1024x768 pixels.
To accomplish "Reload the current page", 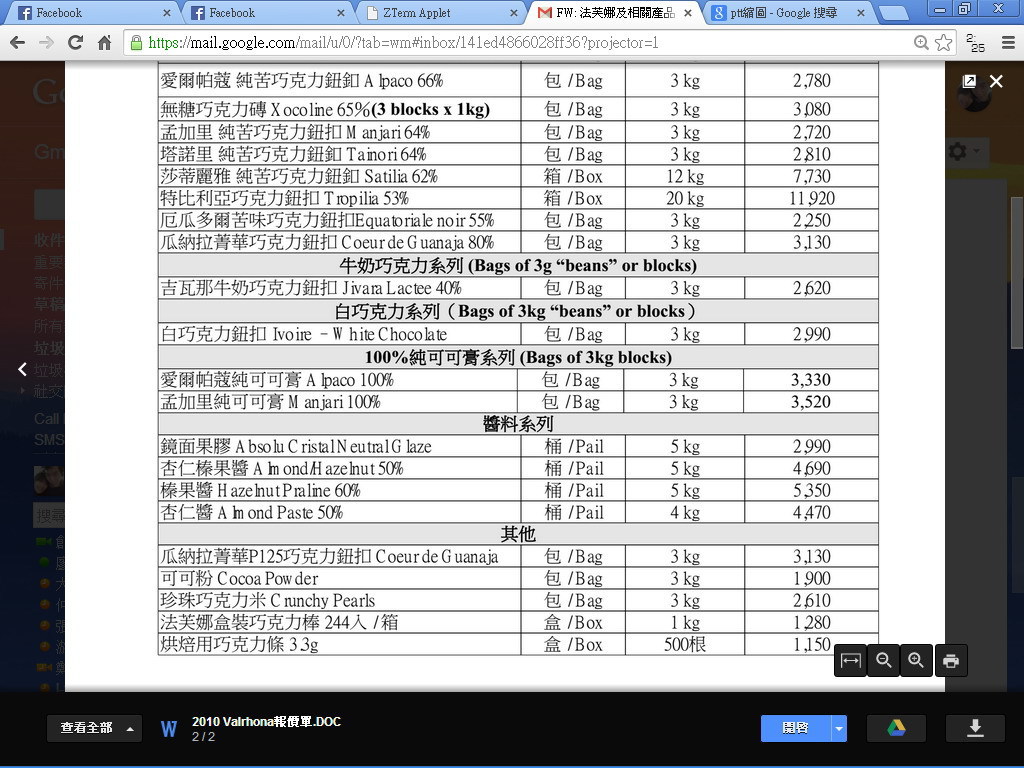I will (x=76, y=43).
